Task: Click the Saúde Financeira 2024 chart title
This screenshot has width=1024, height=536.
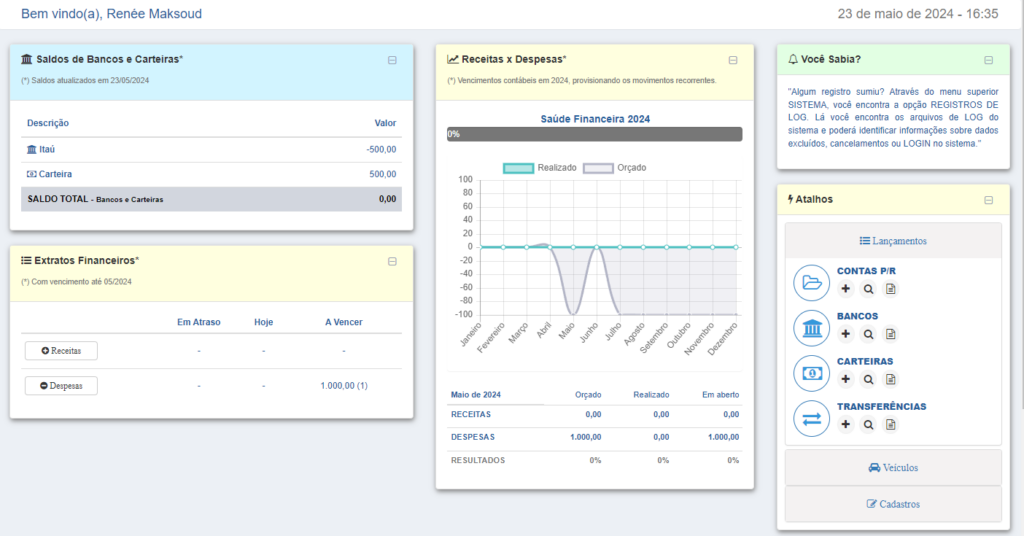Action: click(x=595, y=119)
